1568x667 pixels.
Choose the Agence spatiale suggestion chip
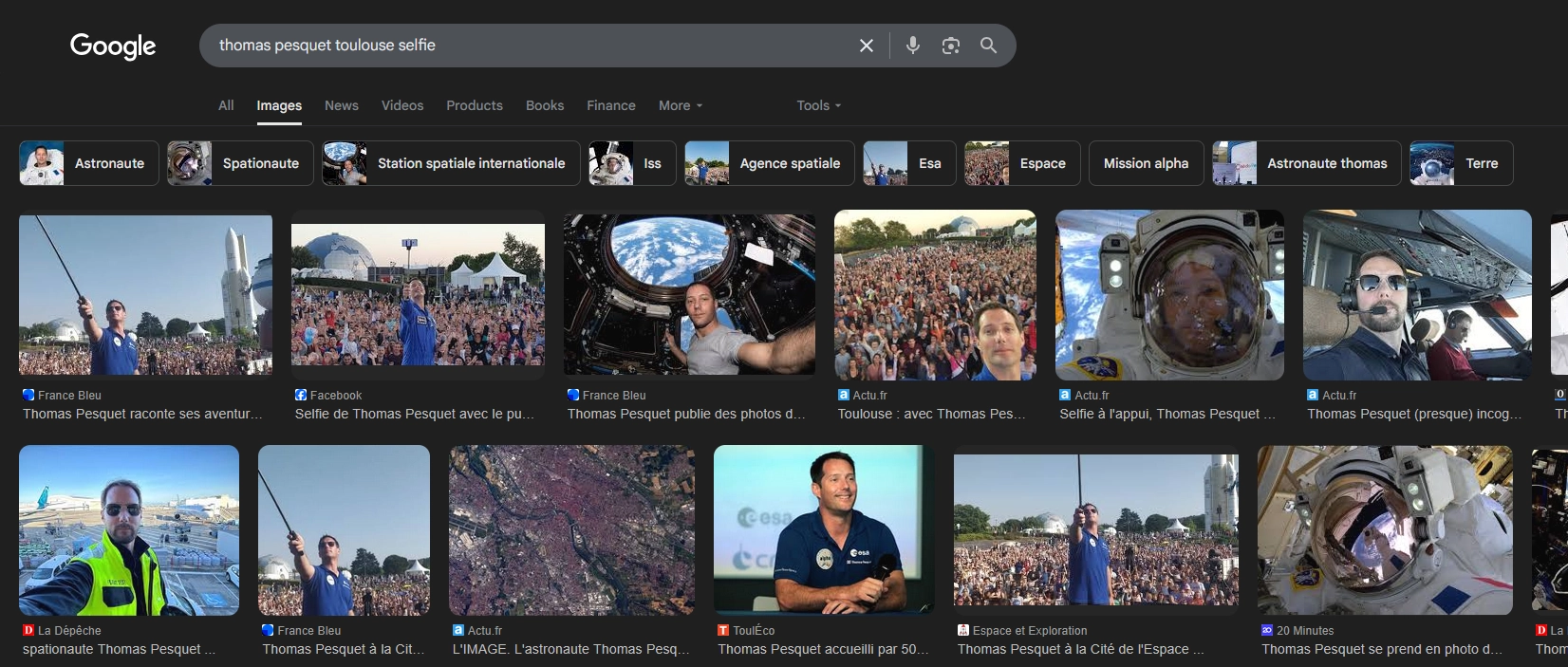click(x=769, y=163)
